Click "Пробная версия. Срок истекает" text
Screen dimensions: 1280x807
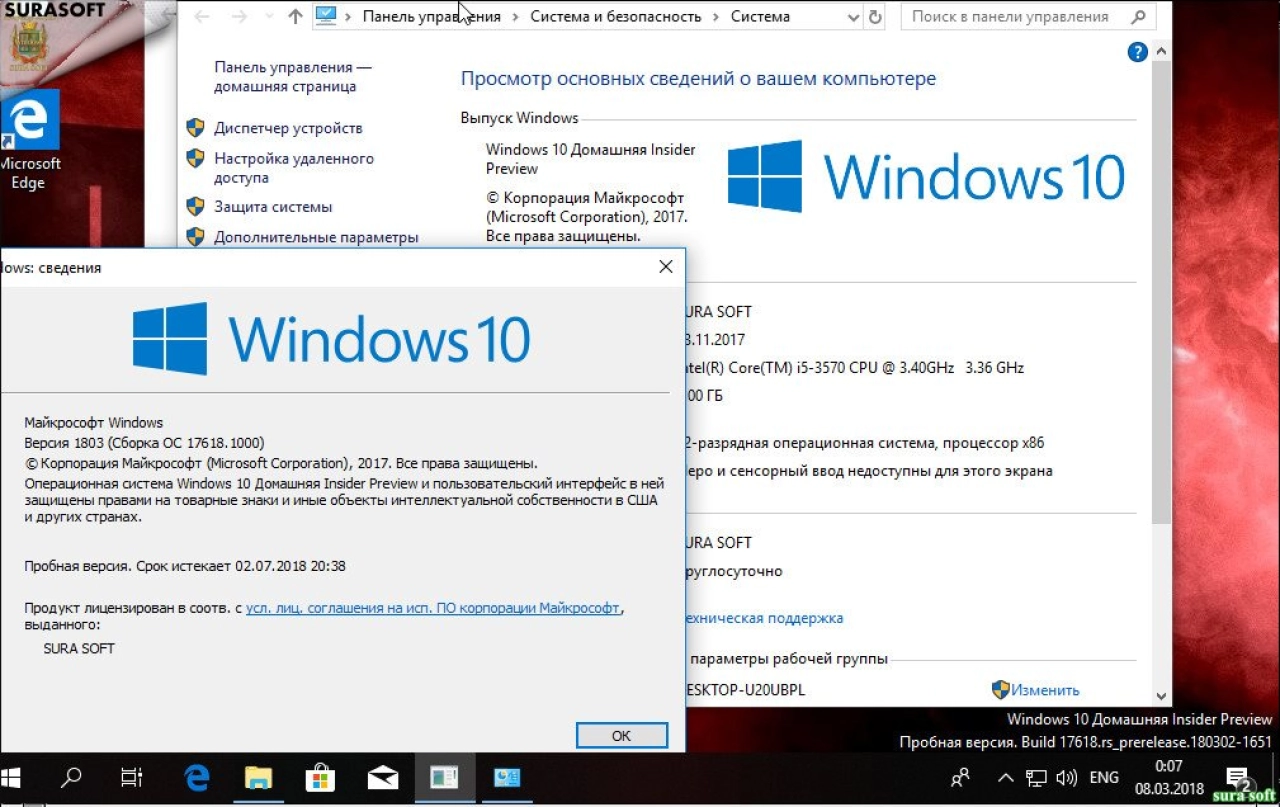coord(185,566)
